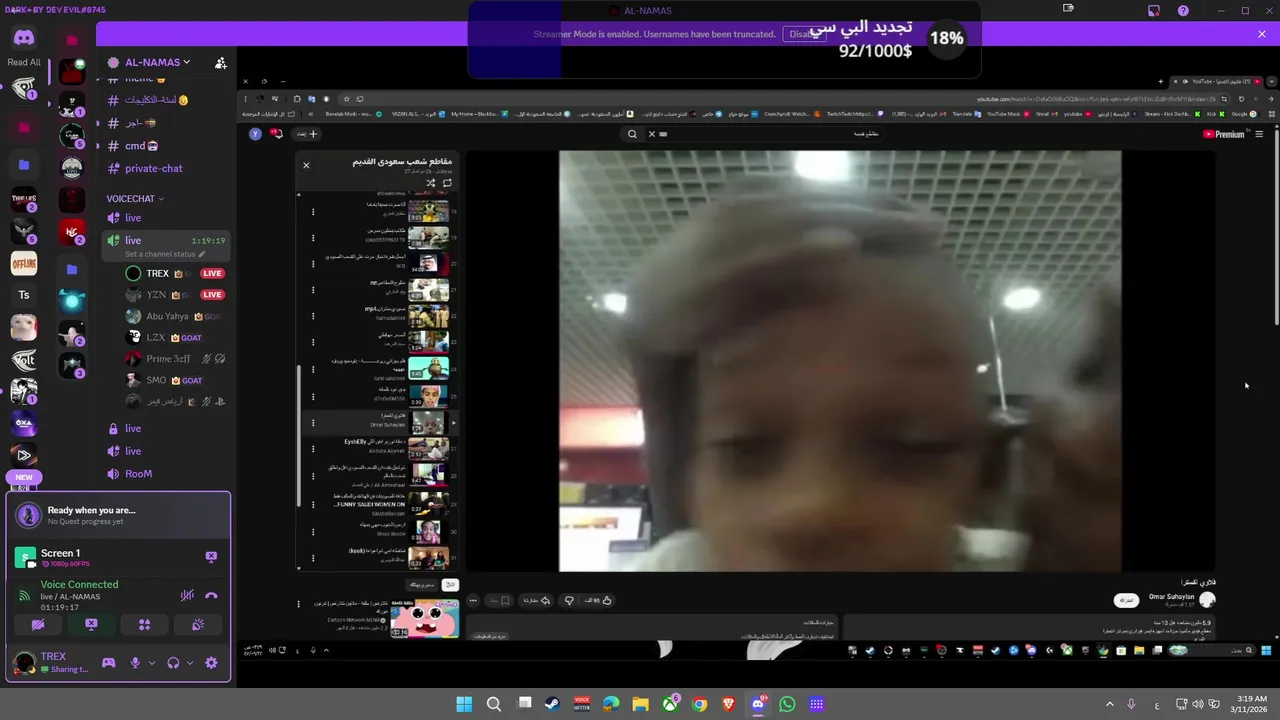The height and width of the screenshot is (720, 1280).
Task: Stop streaming Screen 1 icon
Action: click(x=211, y=556)
